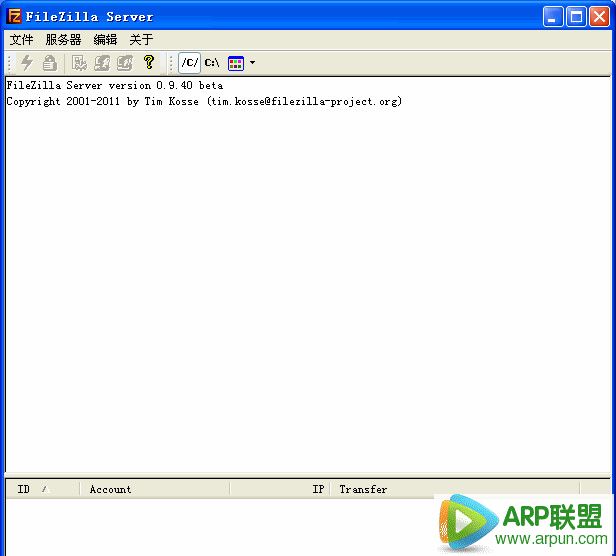Sort by the Transfer column header

coord(455,489)
